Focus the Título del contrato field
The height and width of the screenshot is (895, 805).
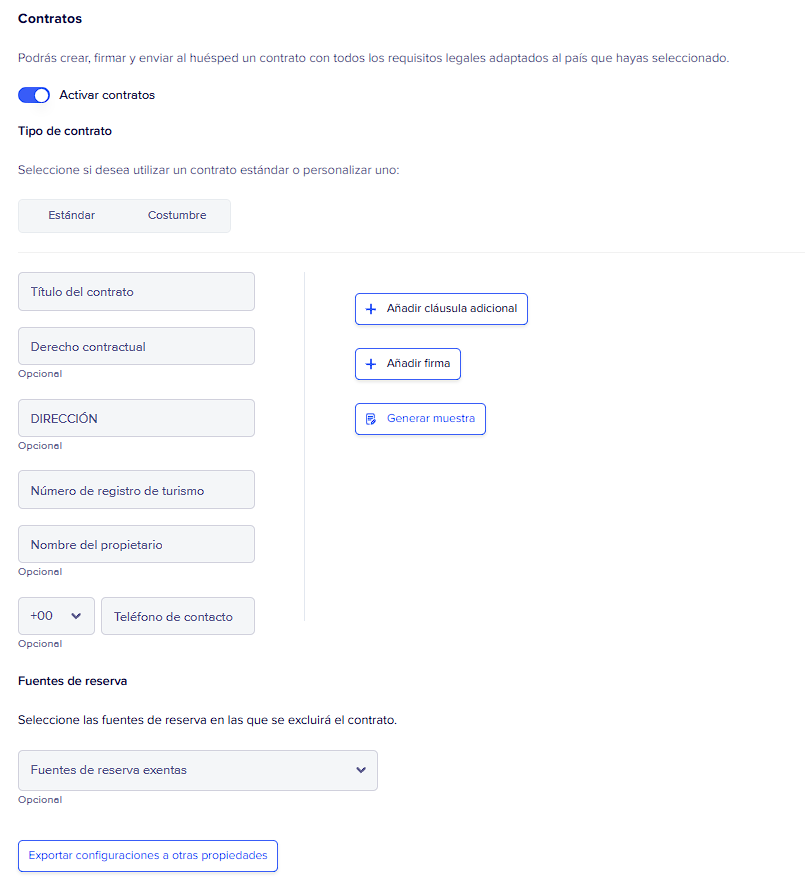click(x=136, y=292)
